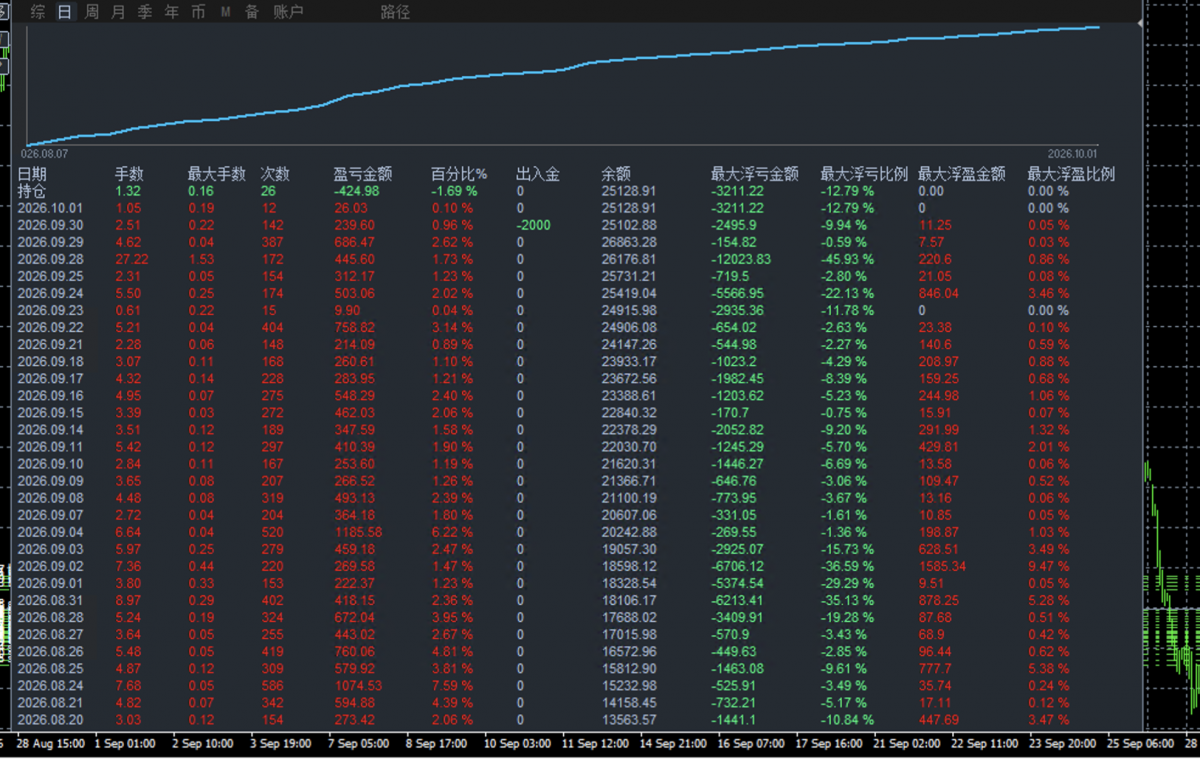Select the 日 daily tab
This screenshot has height=759, width=1200.
(x=65, y=12)
